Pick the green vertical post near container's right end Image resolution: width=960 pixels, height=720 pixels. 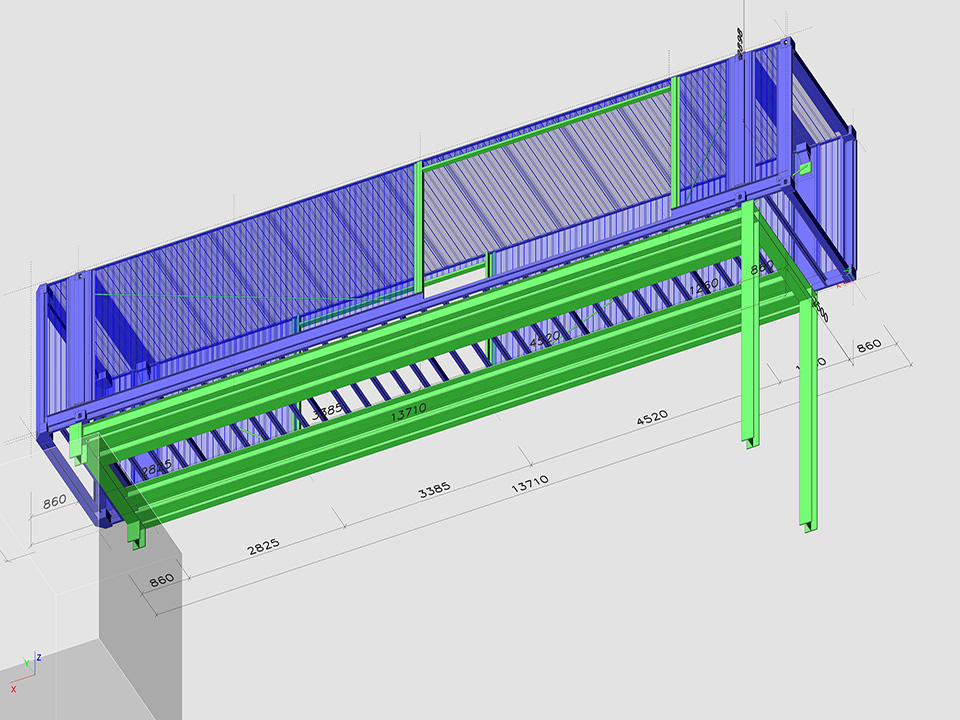(676, 140)
